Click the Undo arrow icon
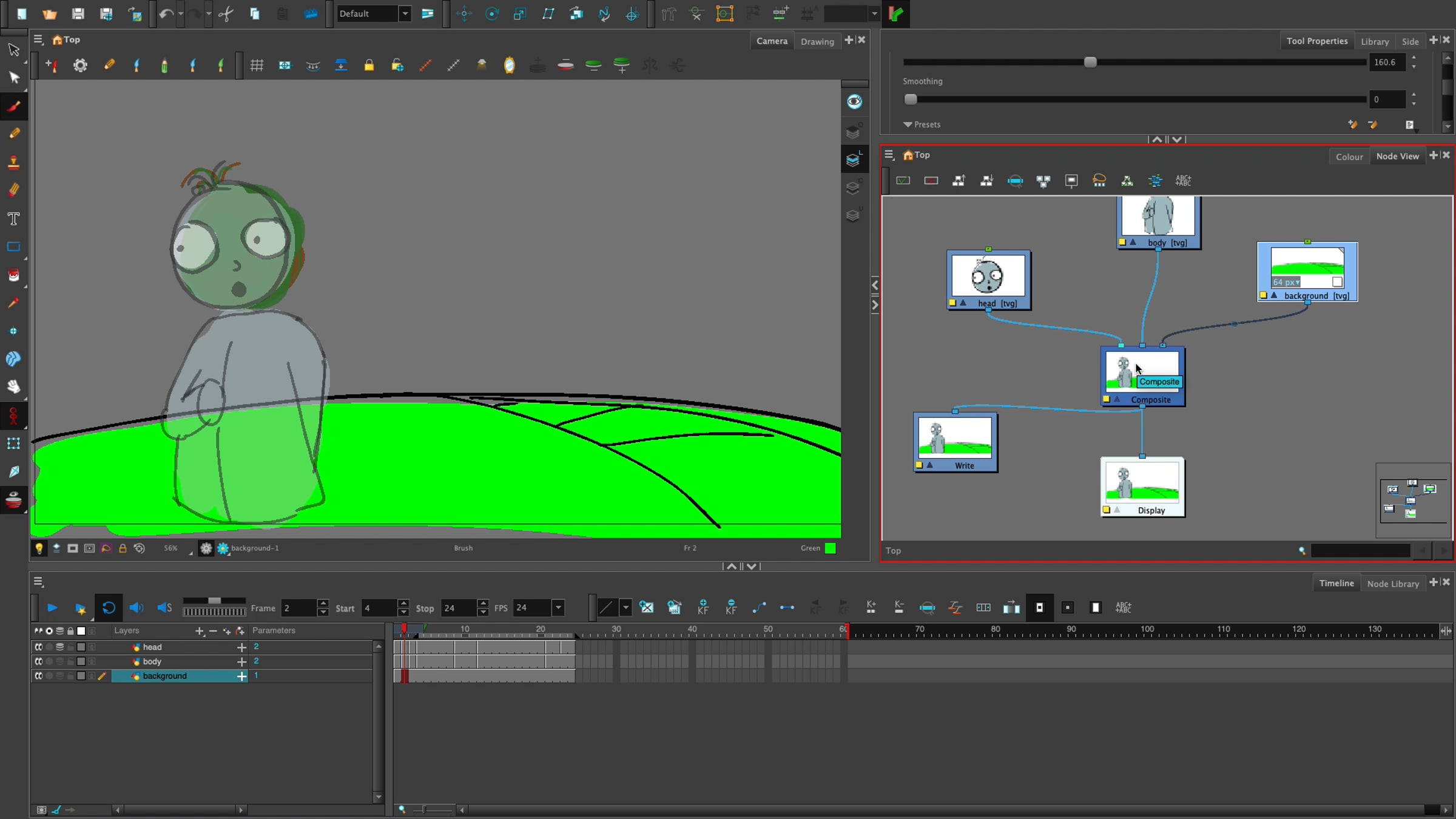The height and width of the screenshot is (819, 1456). click(x=166, y=13)
